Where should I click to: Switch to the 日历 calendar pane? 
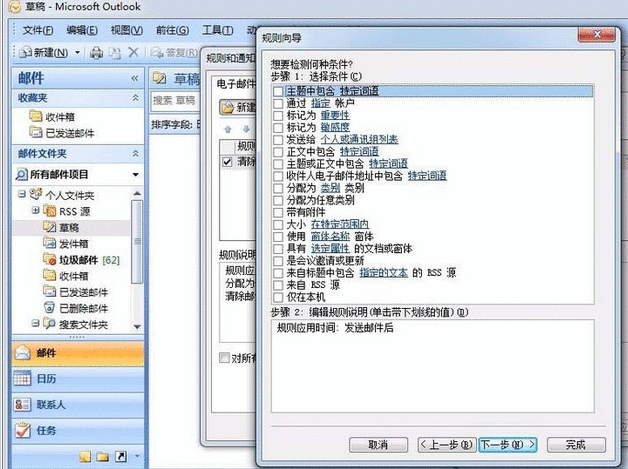point(78,378)
